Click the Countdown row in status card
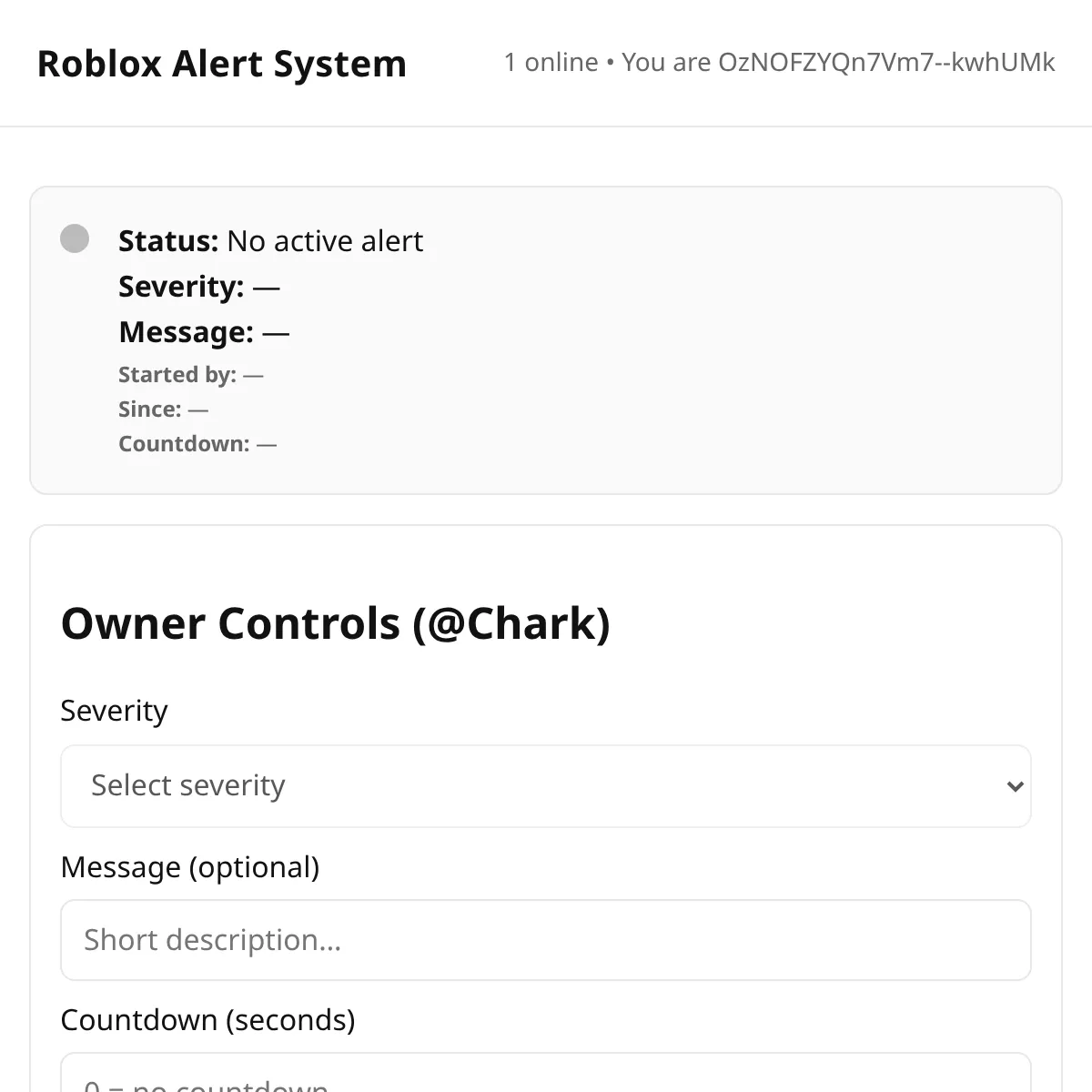This screenshot has width=1092, height=1092. pos(197,444)
